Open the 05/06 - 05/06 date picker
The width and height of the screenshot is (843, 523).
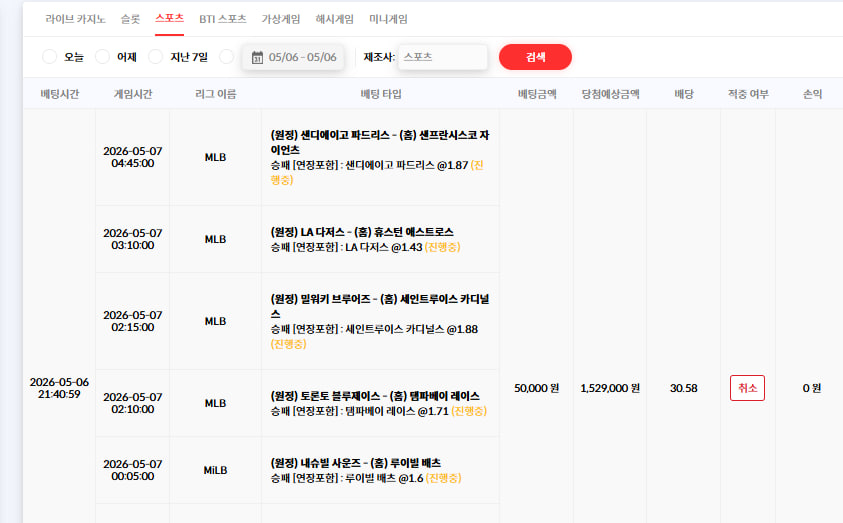(x=294, y=57)
